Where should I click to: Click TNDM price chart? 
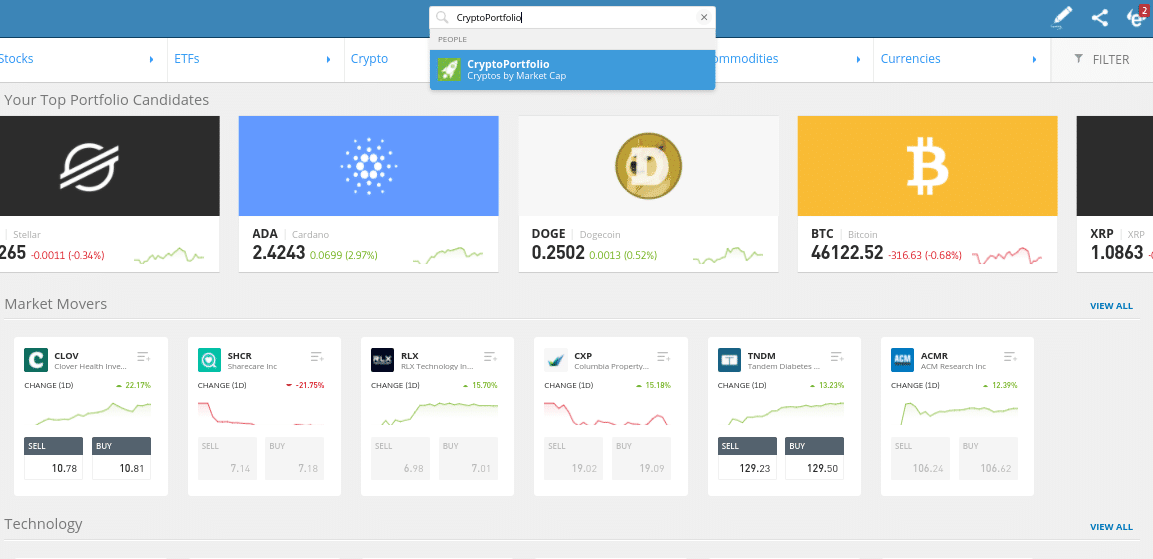tap(786, 413)
